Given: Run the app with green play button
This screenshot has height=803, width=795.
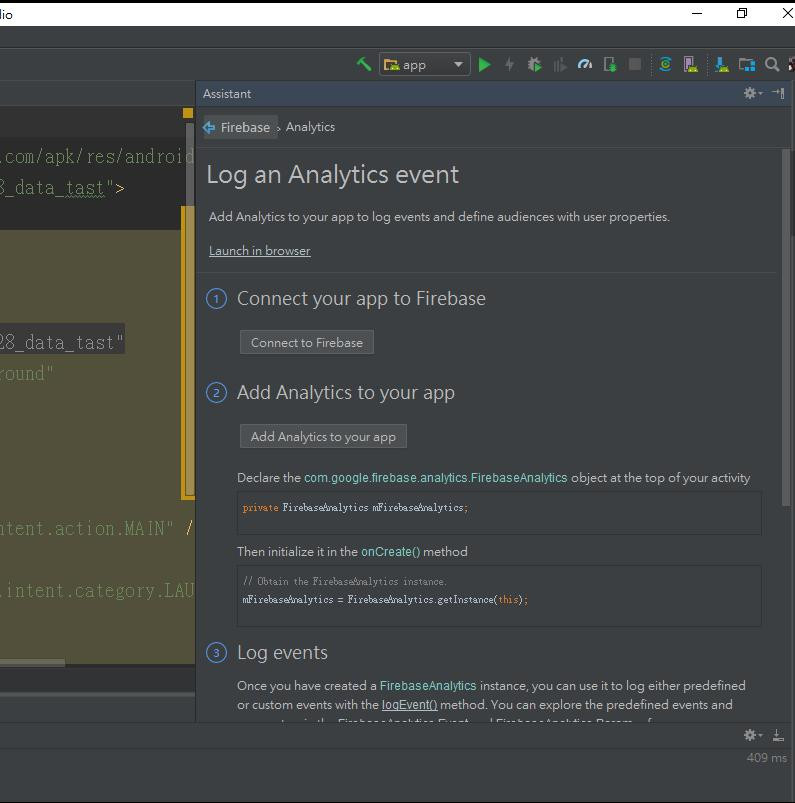Looking at the screenshot, I should point(484,65).
